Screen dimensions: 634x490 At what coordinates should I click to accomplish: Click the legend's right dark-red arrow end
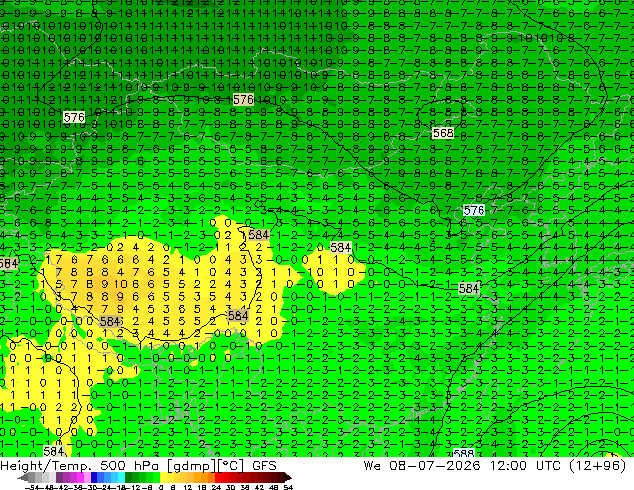(287, 477)
